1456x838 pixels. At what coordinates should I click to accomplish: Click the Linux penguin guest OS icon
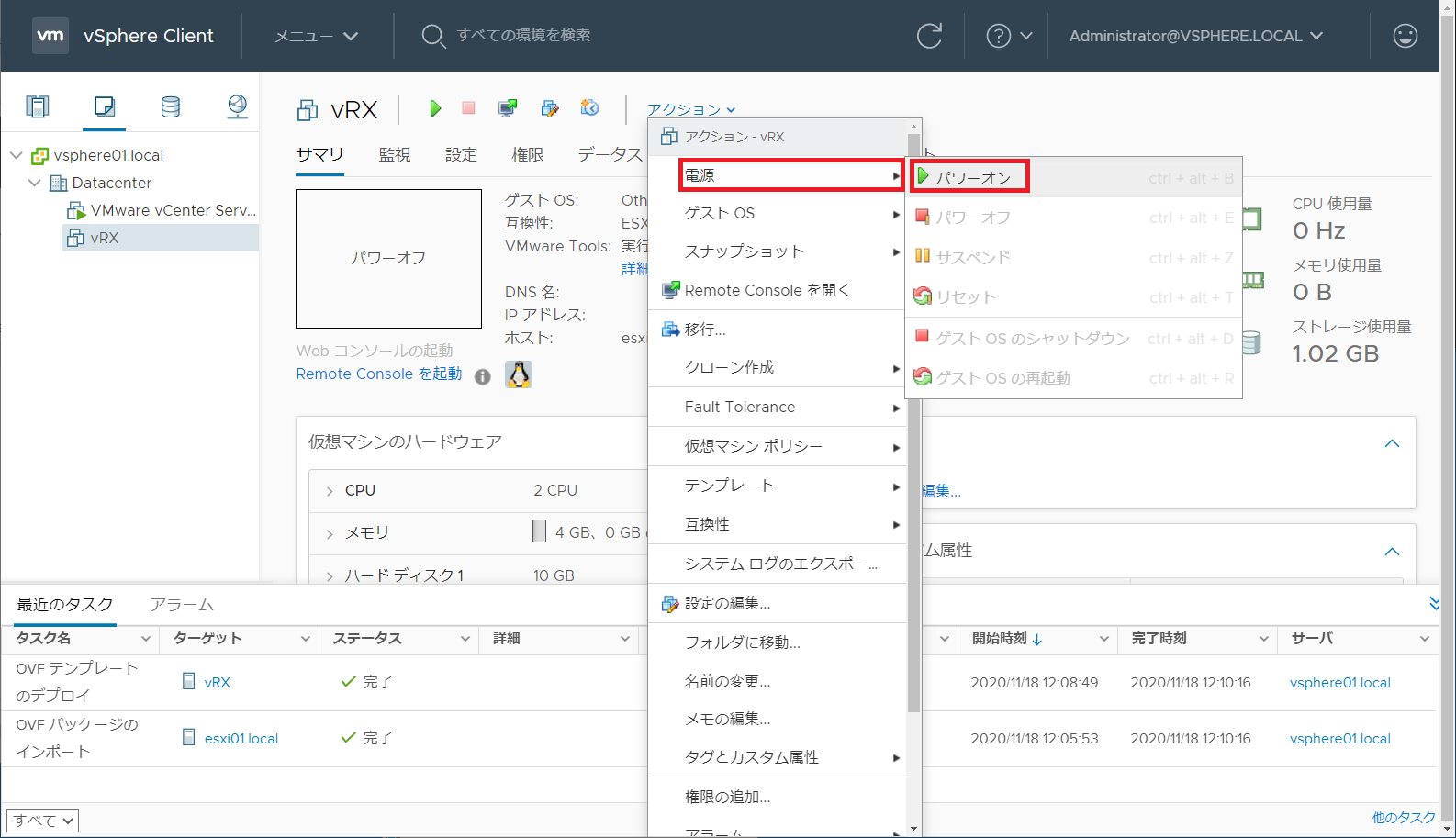coord(519,374)
